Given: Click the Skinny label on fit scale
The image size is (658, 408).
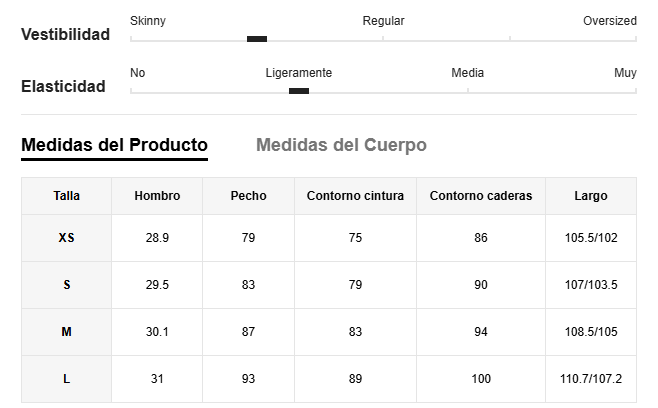Looking at the screenshot, I should click(148, 21).
